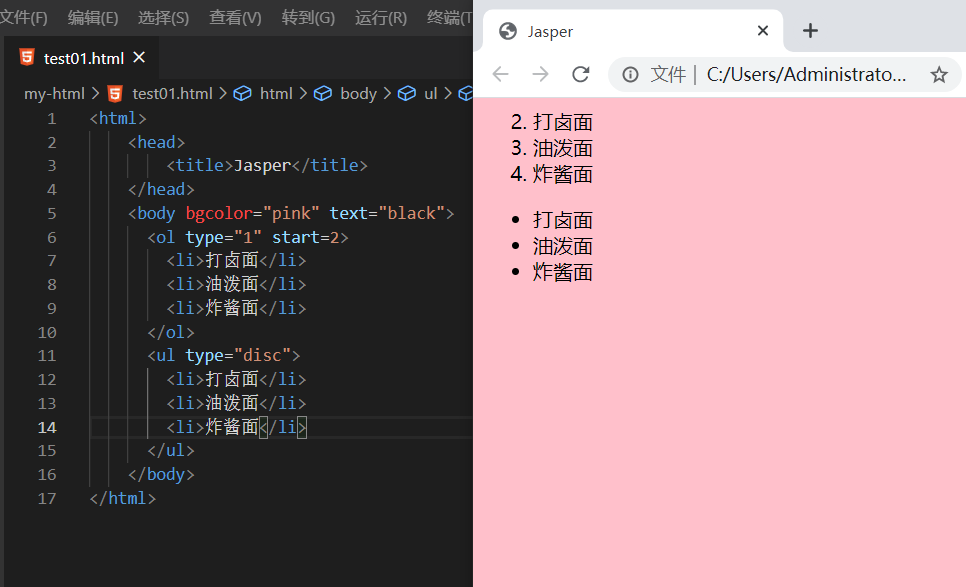Viewport: 966px width, 587px height.
Task: Open the 文件(F) menu
Action: pyautogui.click(x=23, y=18)
